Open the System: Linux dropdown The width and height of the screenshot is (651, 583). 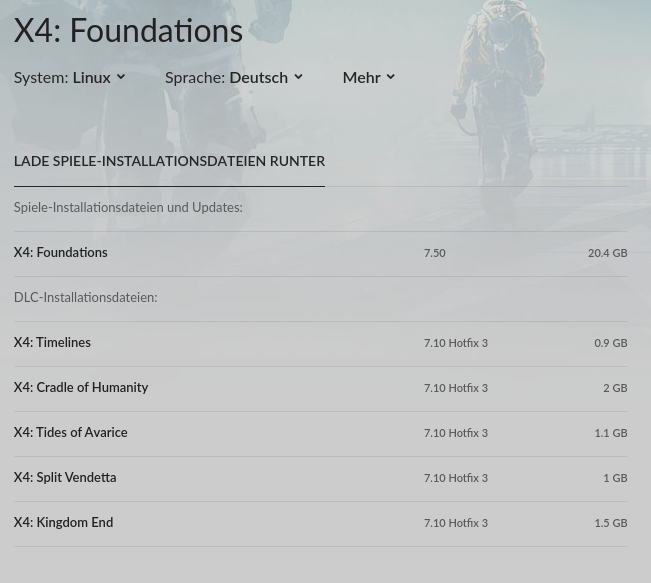tap(69, 78)
